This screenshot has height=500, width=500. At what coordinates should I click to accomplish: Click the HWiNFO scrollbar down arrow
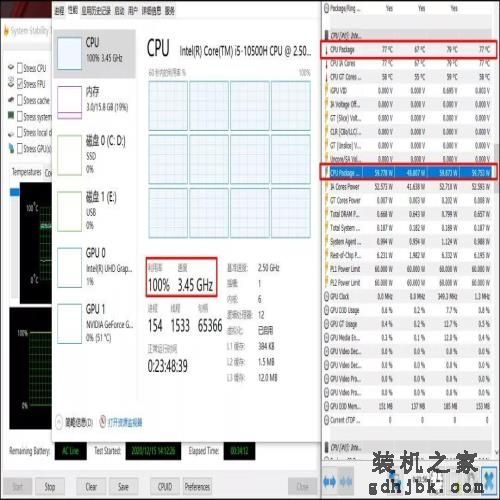pos(497,452)
